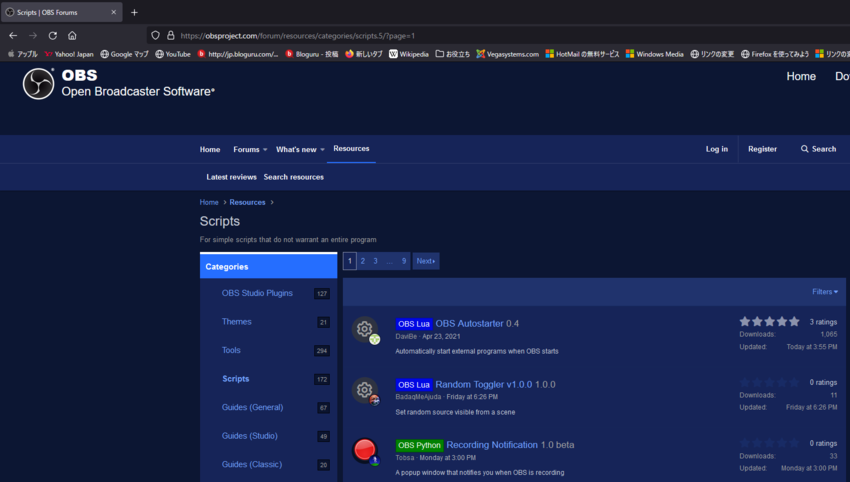Click the browser forward arrow
850x482 pixels.
point(33,36)
